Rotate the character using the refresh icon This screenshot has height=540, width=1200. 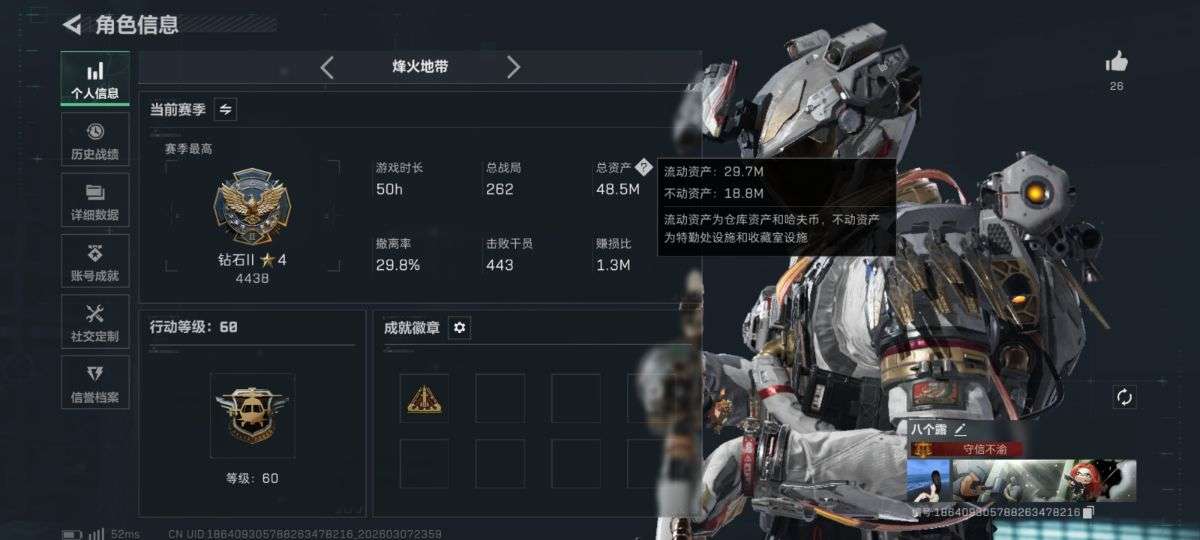[x=1124, y=397]
